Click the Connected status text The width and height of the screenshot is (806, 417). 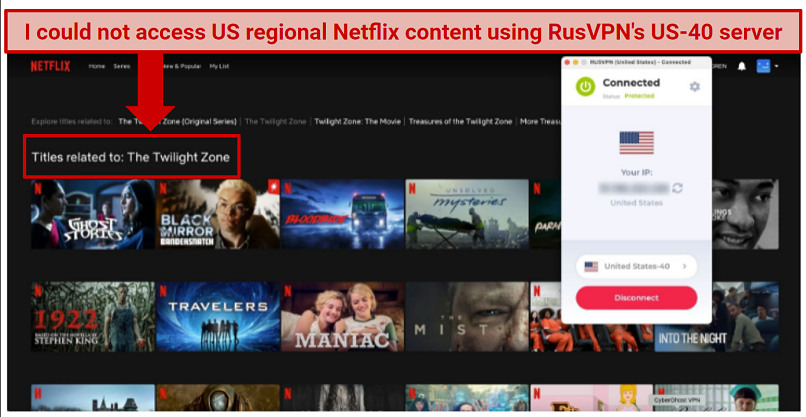631,82
